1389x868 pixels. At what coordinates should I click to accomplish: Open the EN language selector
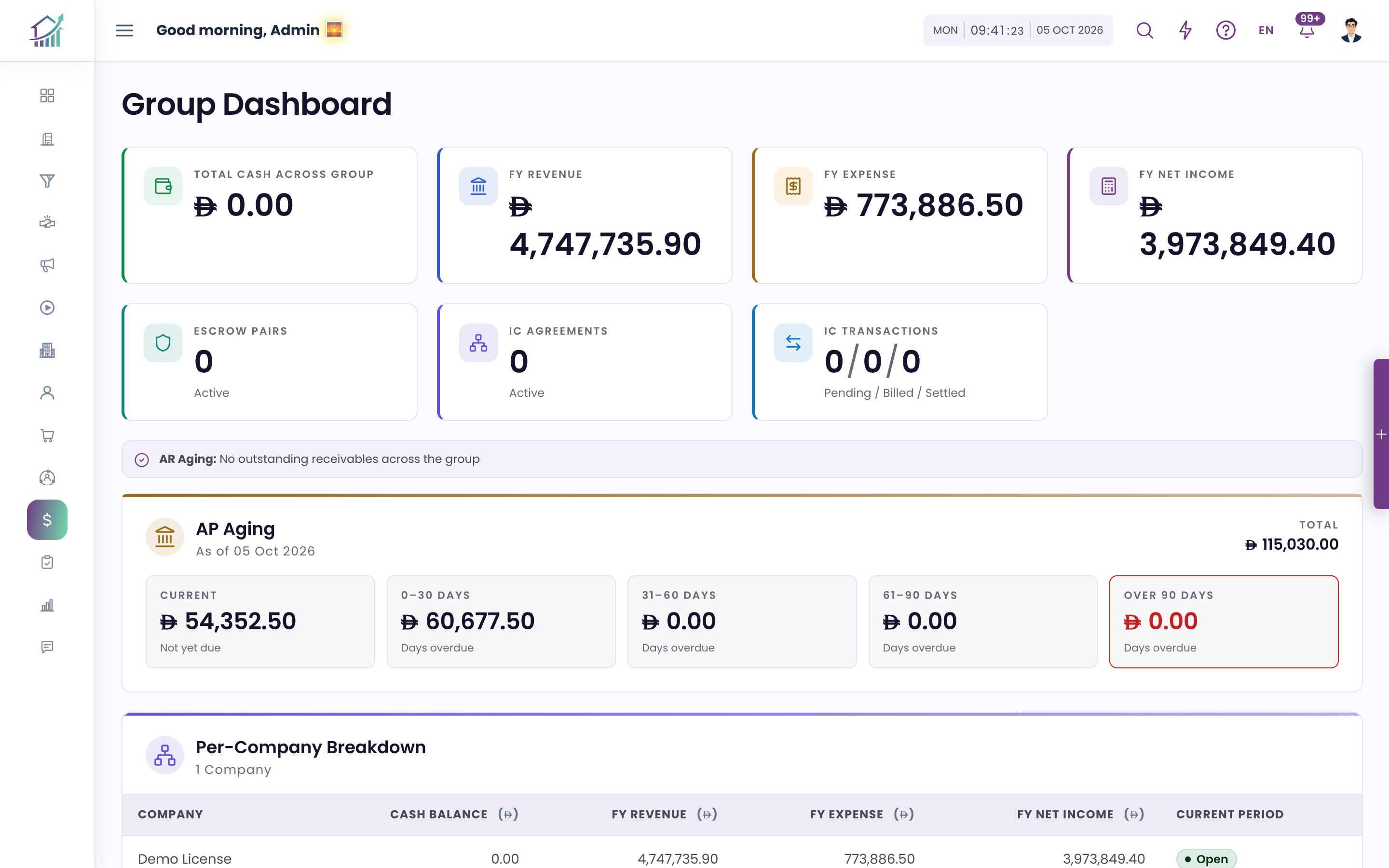point(1266,30)
